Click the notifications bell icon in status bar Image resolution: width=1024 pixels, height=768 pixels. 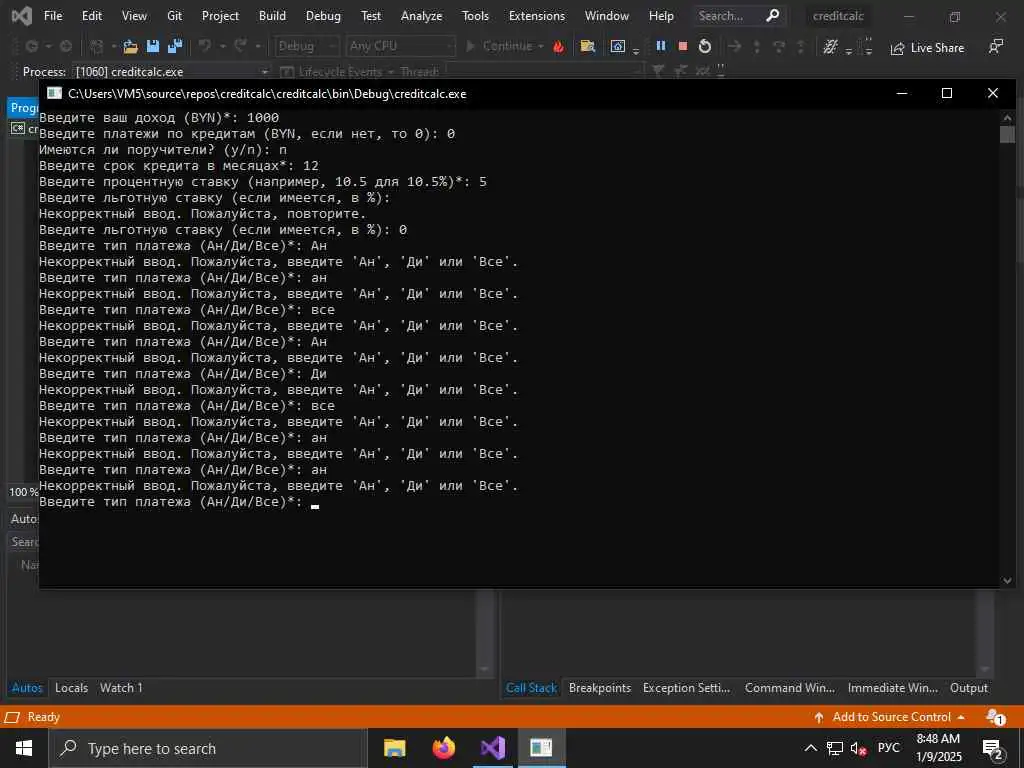coord(995,717)
